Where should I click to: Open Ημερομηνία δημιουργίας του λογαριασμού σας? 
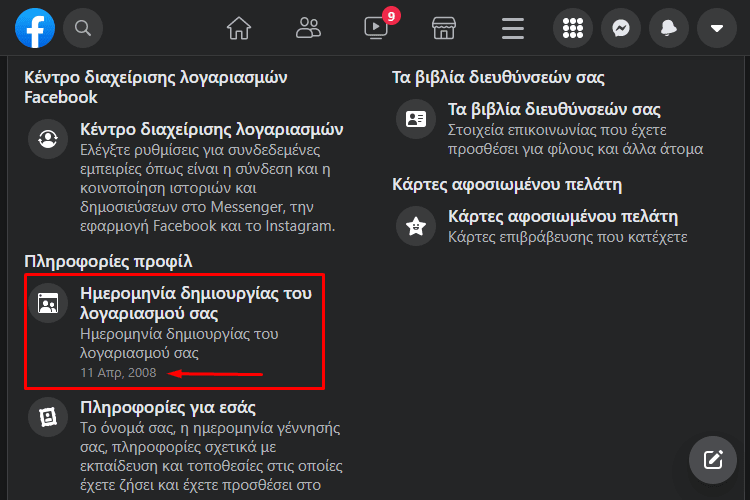196,303
